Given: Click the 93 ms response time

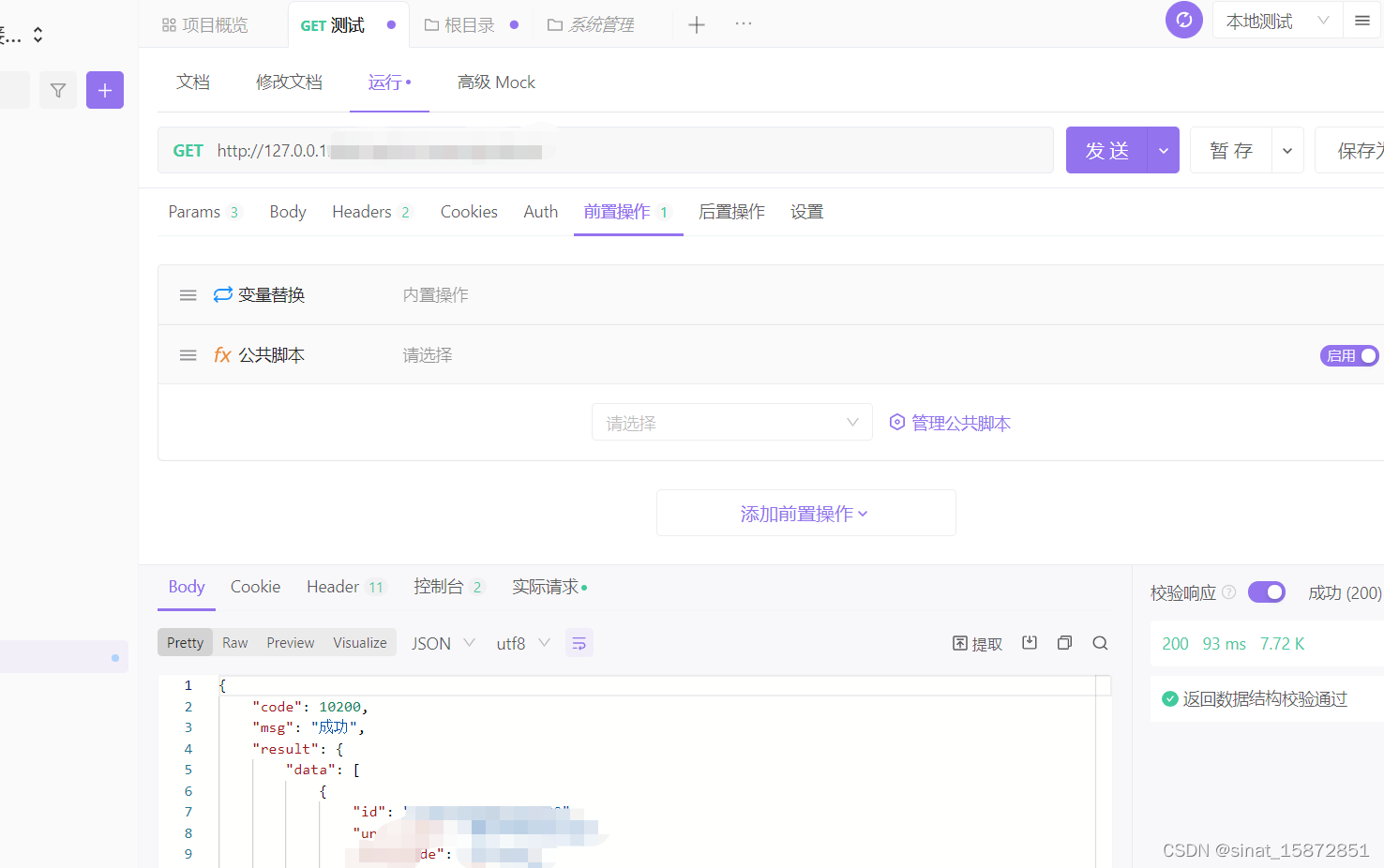Looking at the screenshot, I should click(x=1225, y=644).
